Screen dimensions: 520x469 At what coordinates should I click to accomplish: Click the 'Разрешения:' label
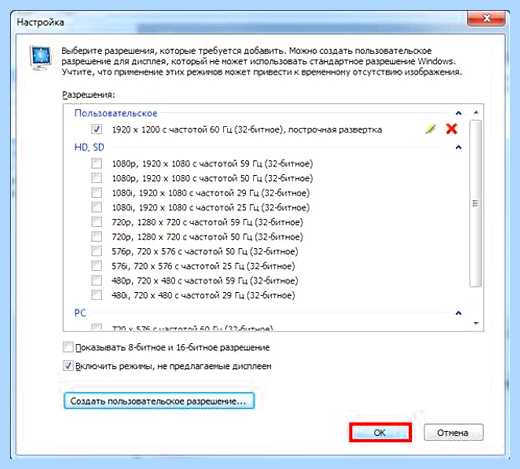tap(88, 95)
